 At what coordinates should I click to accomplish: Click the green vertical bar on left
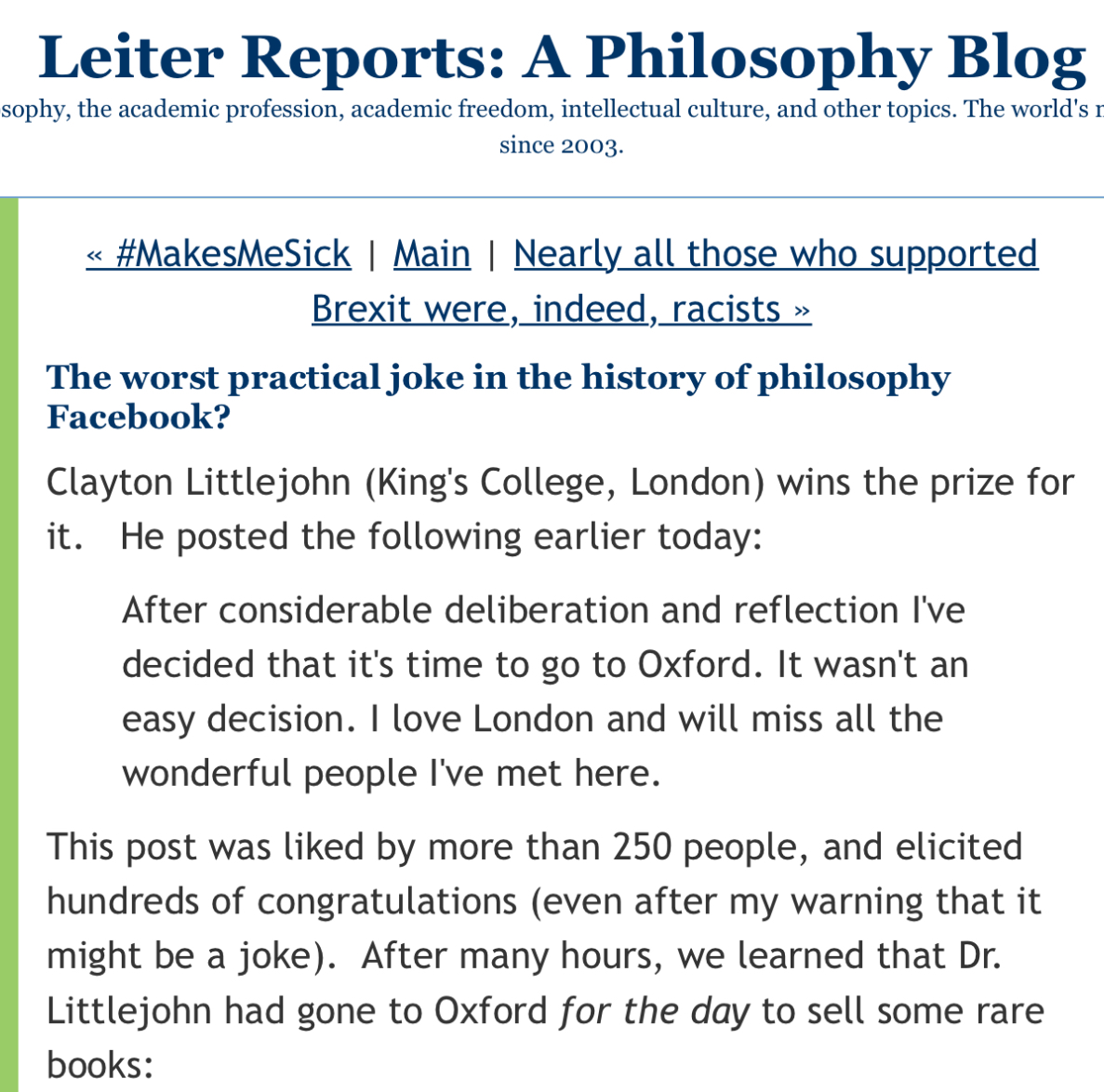(x=8, y=644)
